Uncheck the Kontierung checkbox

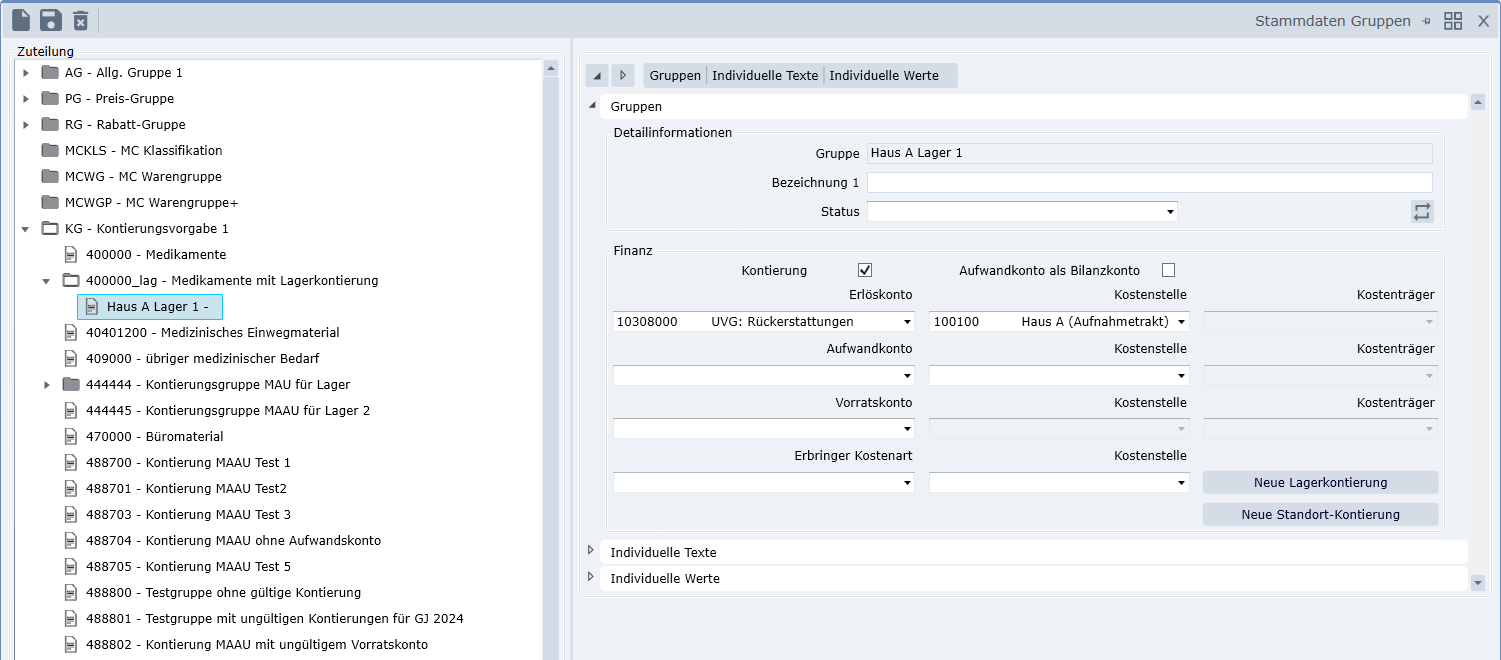865,270
